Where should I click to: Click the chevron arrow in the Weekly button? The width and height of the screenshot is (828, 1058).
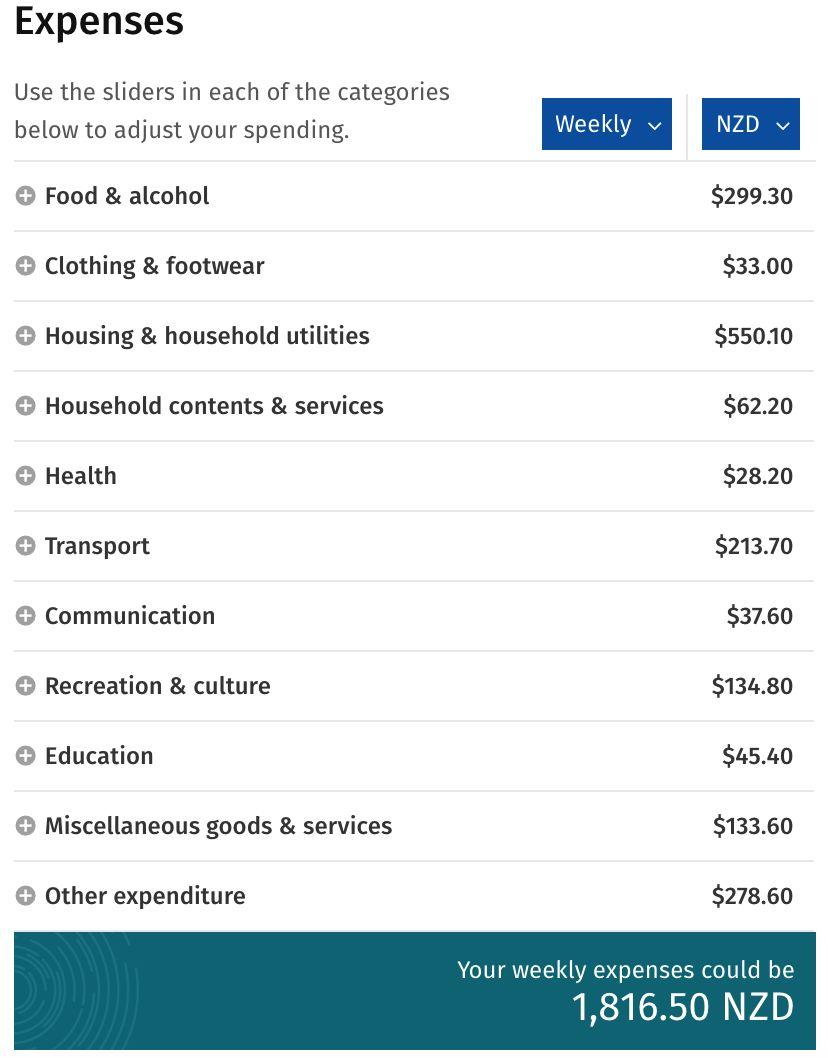tap(655, 126)
